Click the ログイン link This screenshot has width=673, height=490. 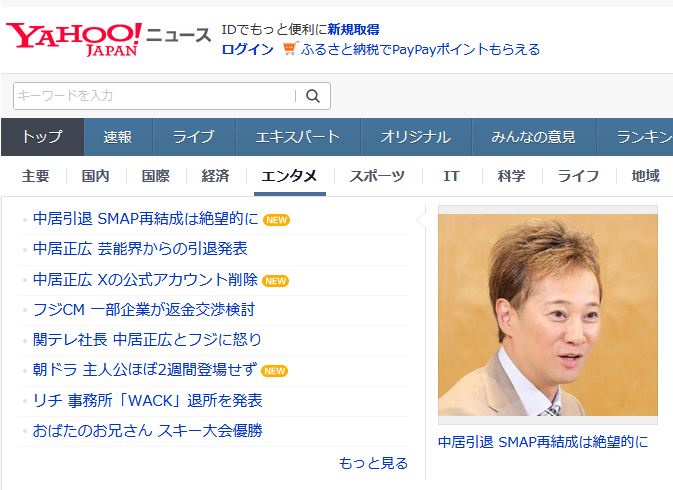click(247, 49)
